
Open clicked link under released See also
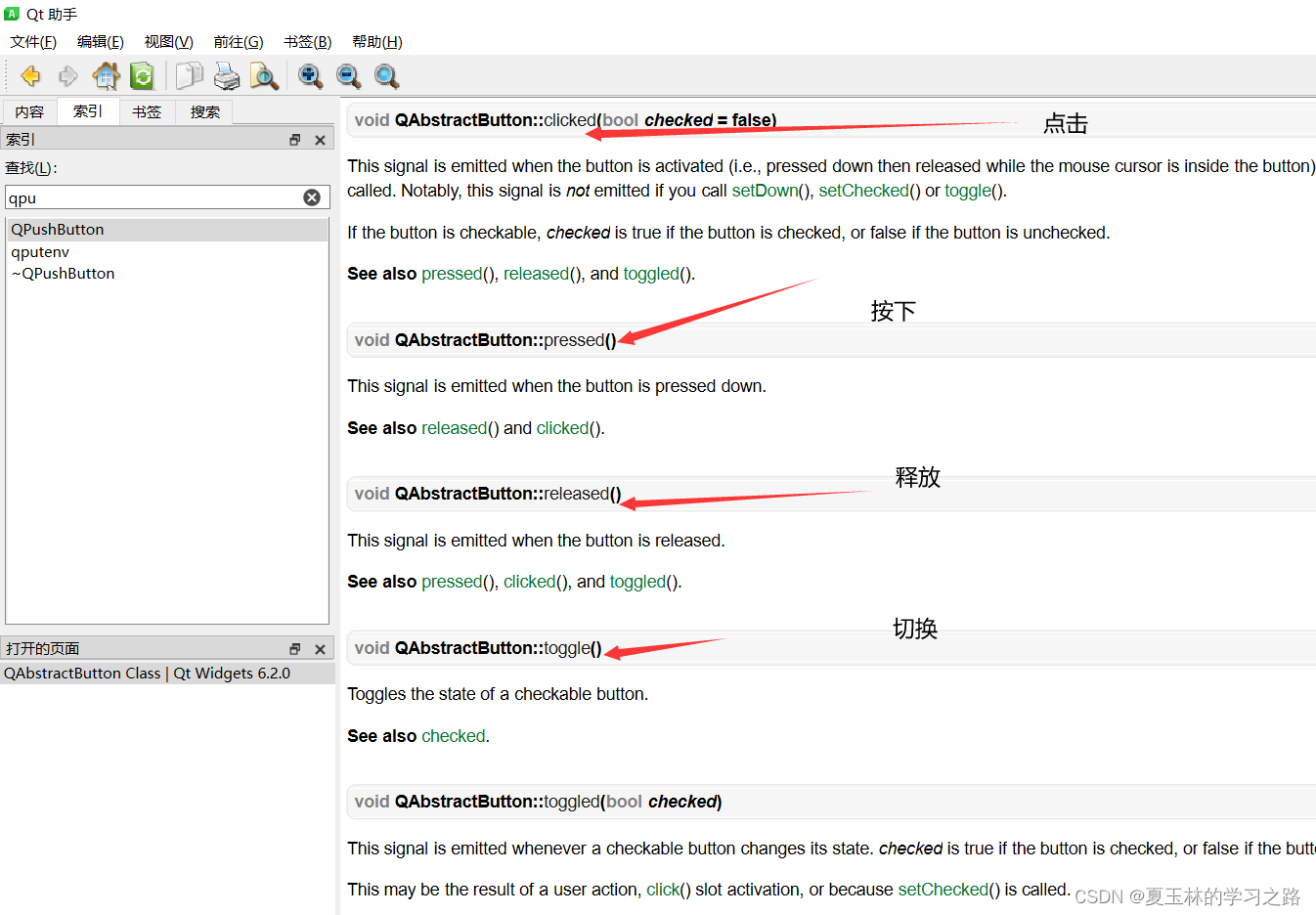pos(529,582)
